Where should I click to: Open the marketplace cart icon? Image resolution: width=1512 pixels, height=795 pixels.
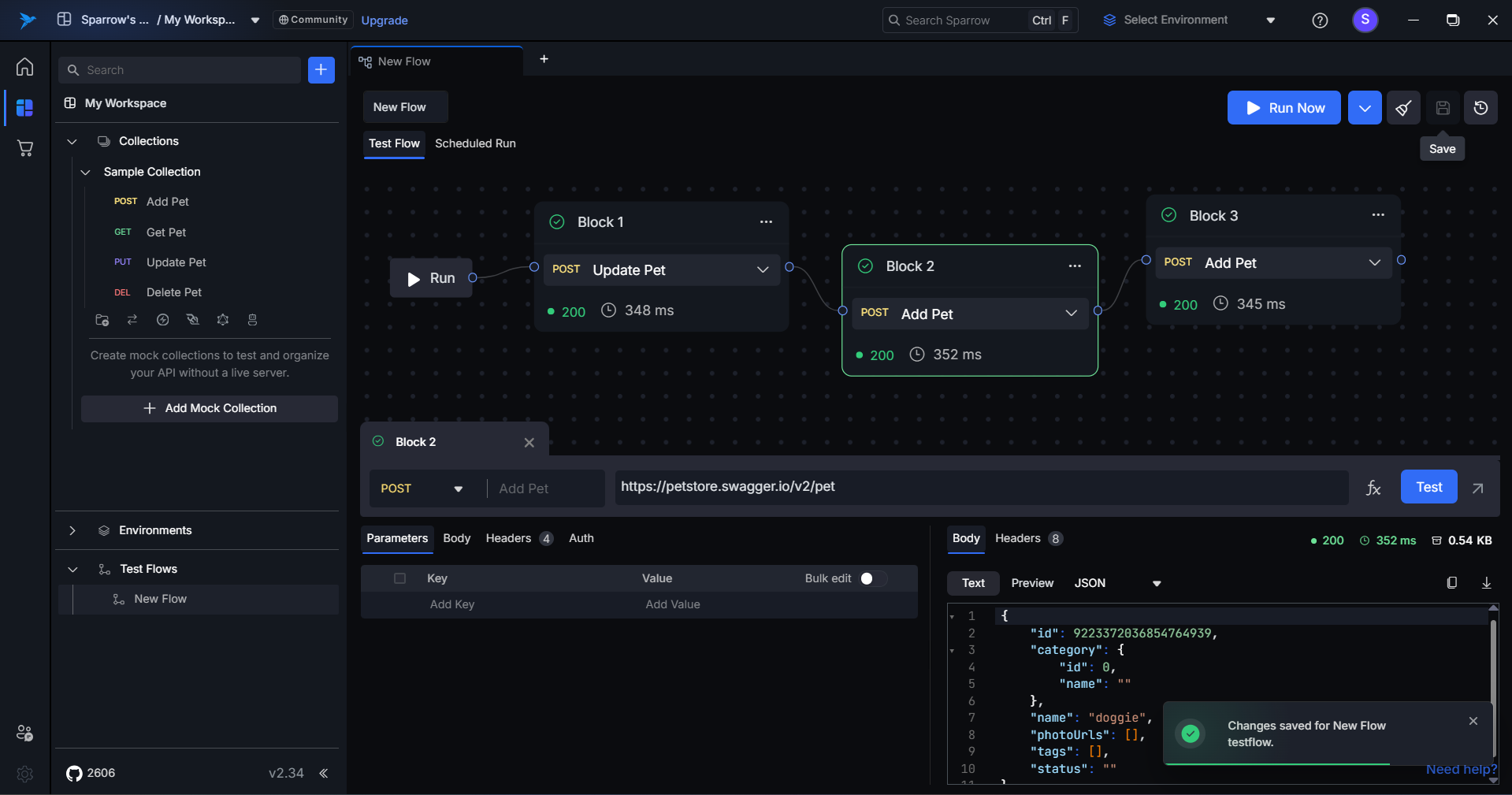(24, 148)
